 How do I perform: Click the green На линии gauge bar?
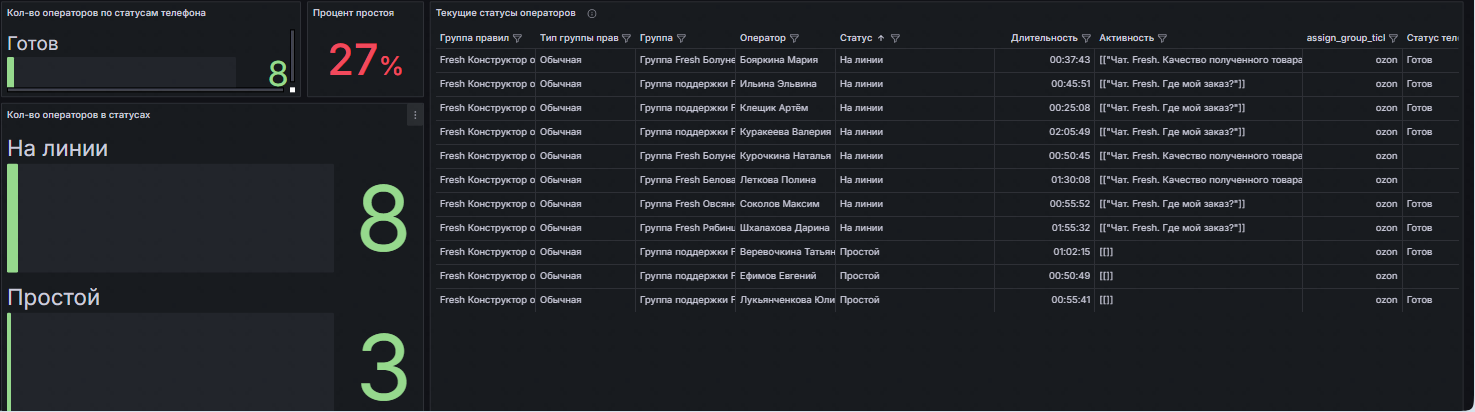pyautogui.click(x=13, y=218)
